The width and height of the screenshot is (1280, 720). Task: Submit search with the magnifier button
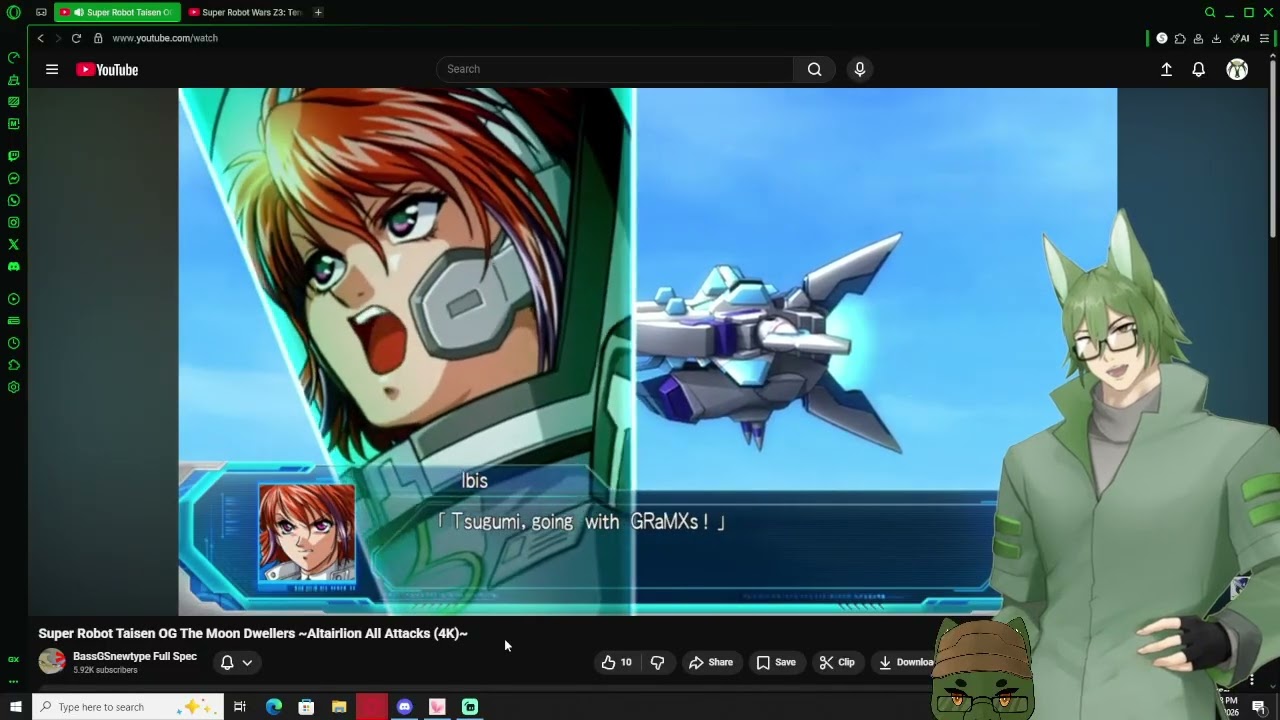click(x=815, y=69)
